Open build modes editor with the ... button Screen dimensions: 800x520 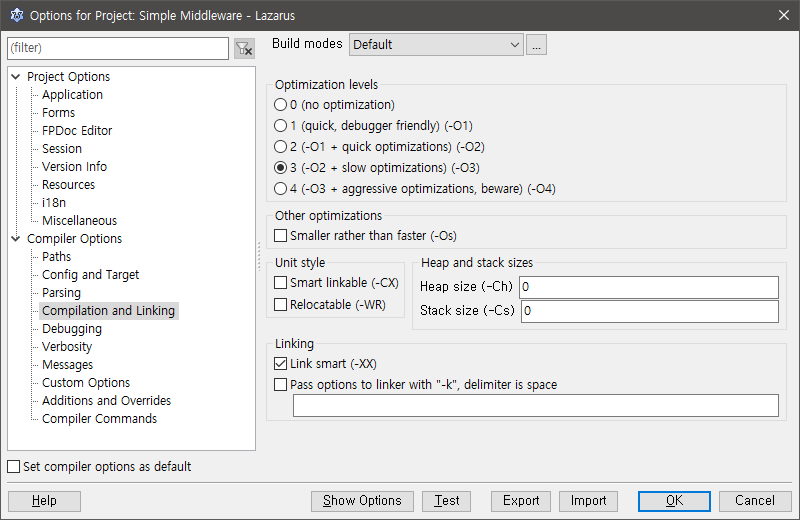[537, 44]
